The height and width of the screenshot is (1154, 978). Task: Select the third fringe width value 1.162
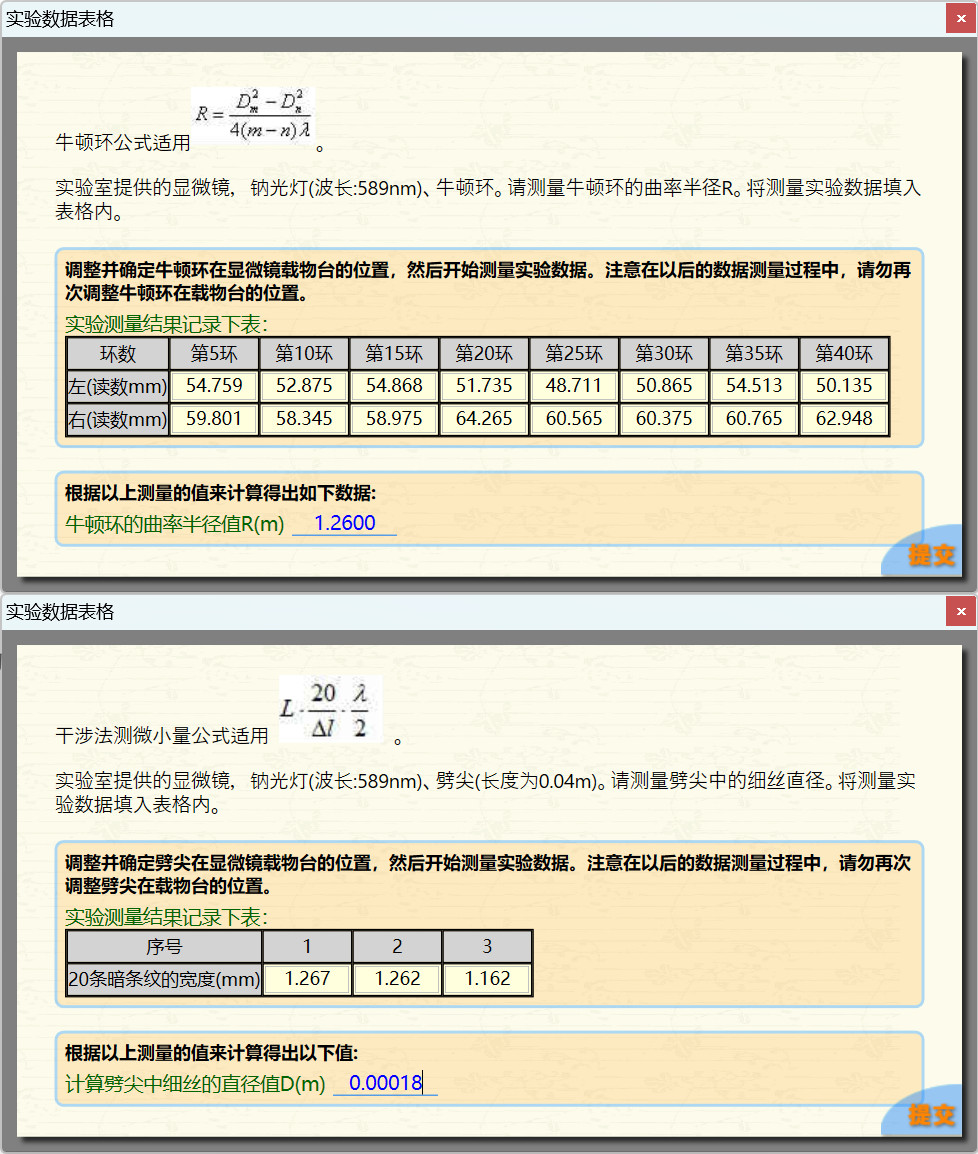pyautogui.click(x=487, y=979)
